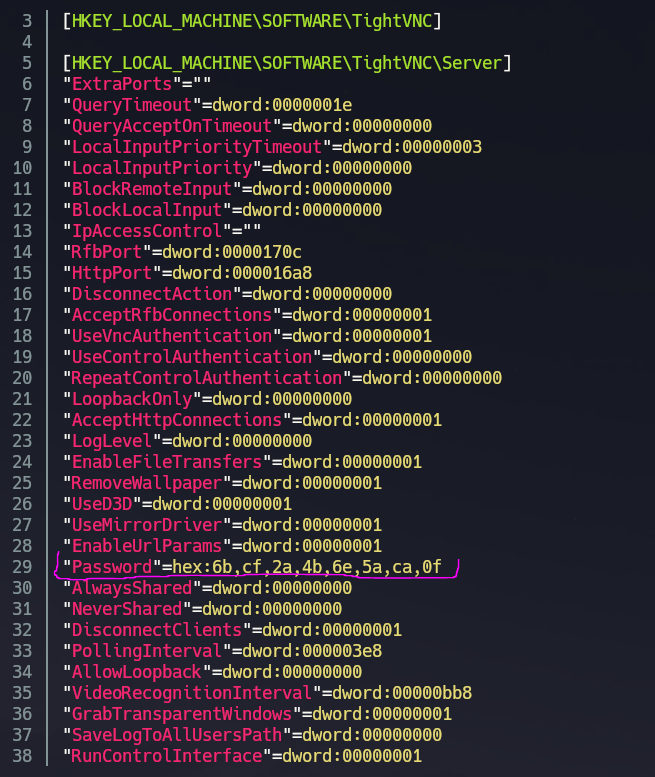Click the "SaveLogToAllUsersPath" line
The height and width of the screenshot is (777, 655).
pos(252,735)
